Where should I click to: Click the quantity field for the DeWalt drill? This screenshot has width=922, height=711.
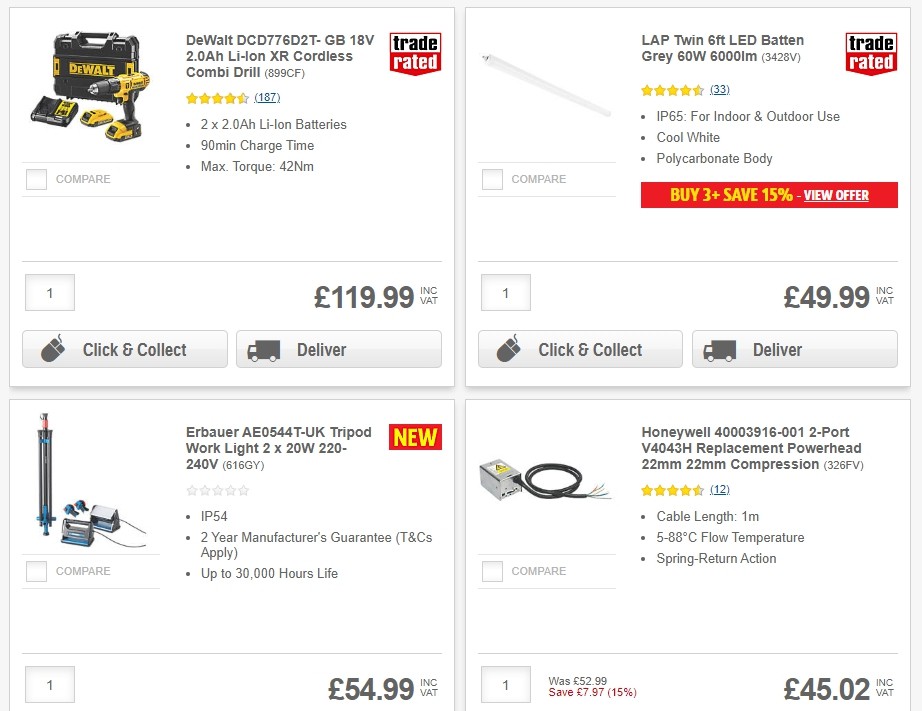click(49, 292)
